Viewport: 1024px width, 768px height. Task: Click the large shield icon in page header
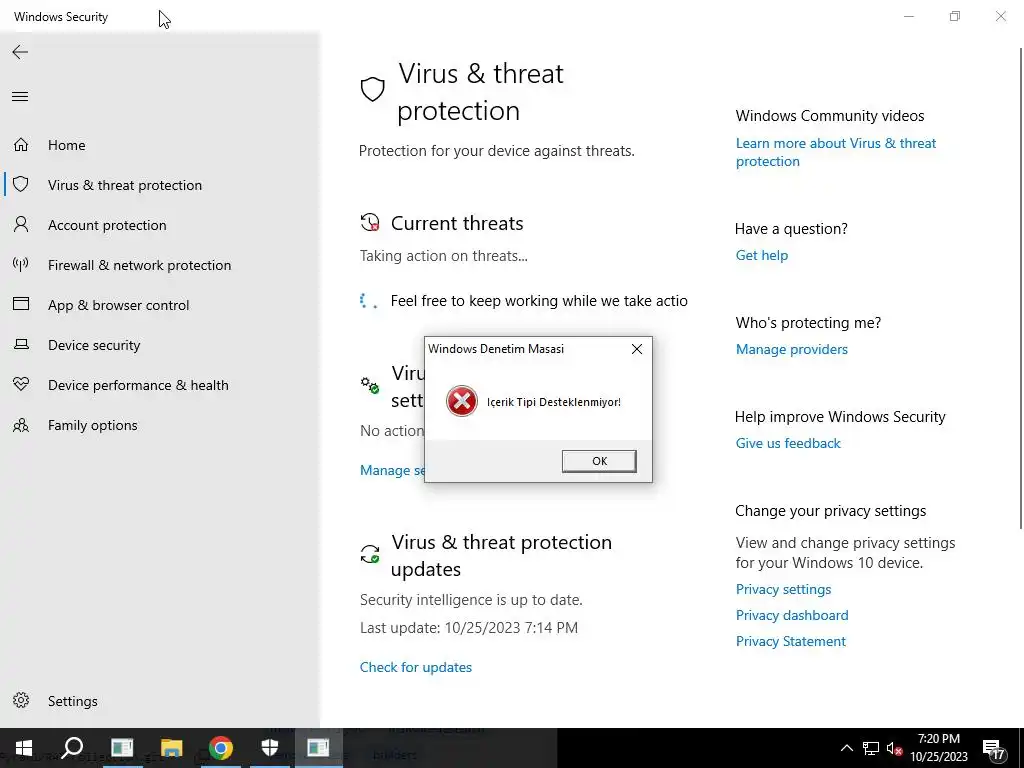pyautogui.click(x=372, y=89)
